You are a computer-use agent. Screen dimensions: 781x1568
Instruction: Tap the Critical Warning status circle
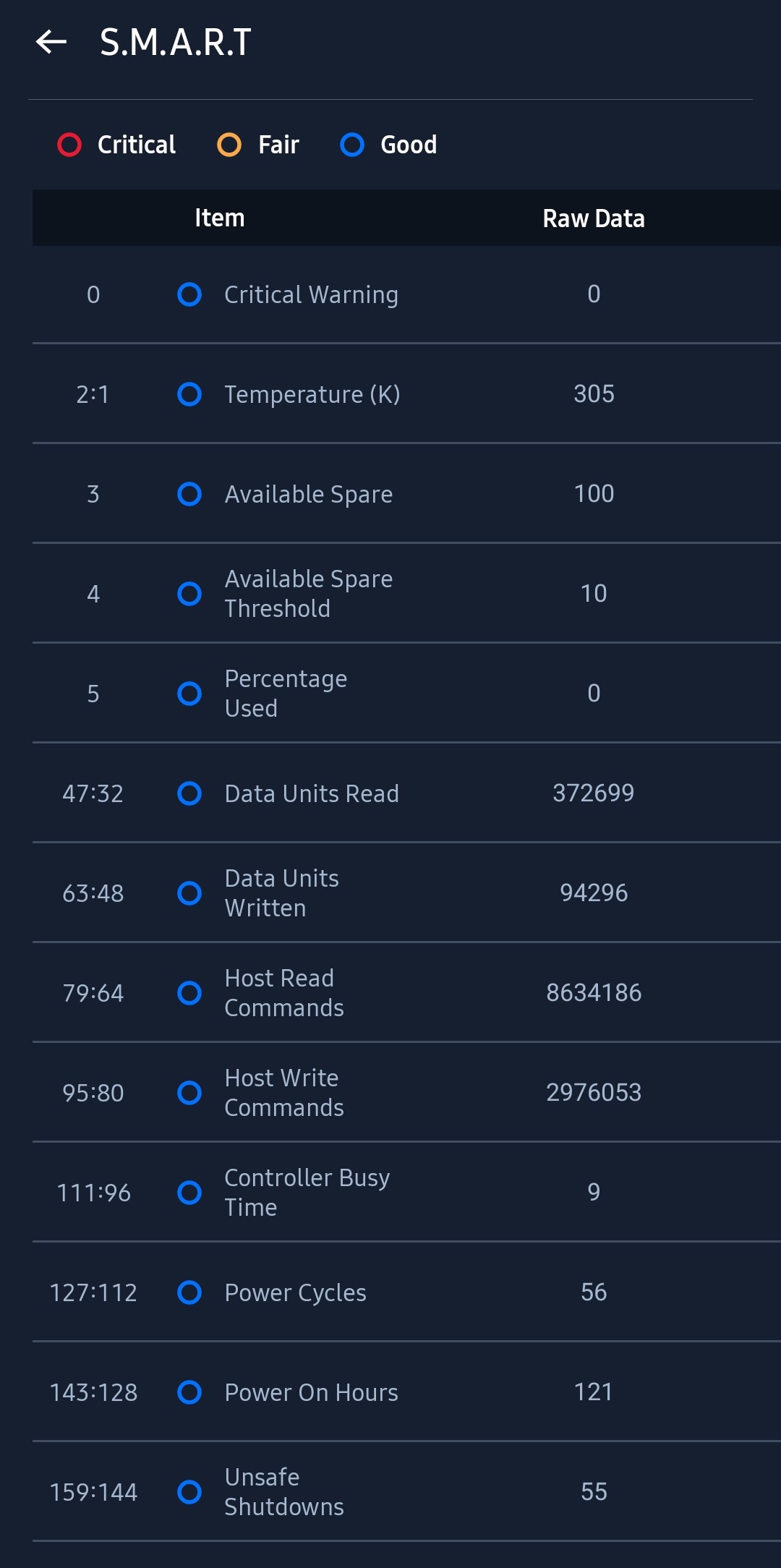(189, 294)
